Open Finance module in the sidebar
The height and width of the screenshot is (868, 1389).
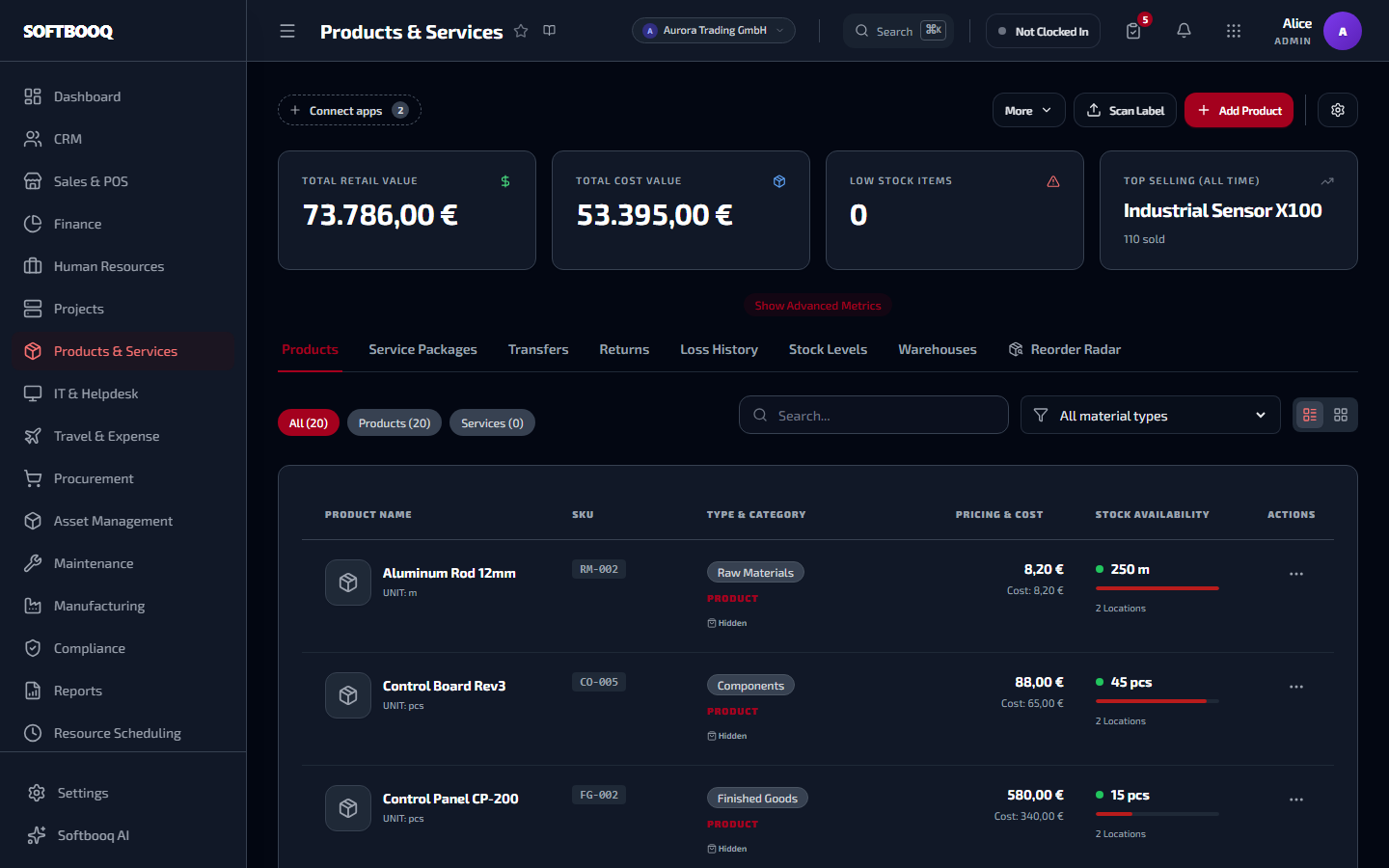coord(123,224)
